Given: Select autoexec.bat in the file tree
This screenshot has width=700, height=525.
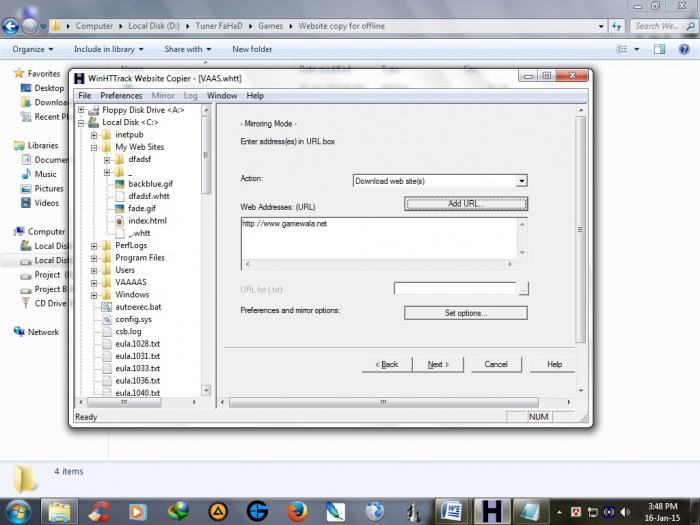Looking at the screenshot, I should point(138,307).
